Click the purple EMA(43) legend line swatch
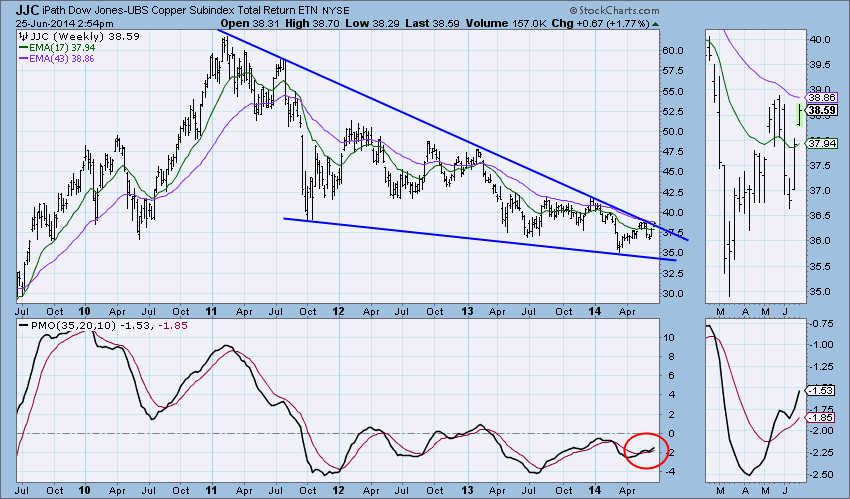This screenshot has height=499, width=850. 23,59
